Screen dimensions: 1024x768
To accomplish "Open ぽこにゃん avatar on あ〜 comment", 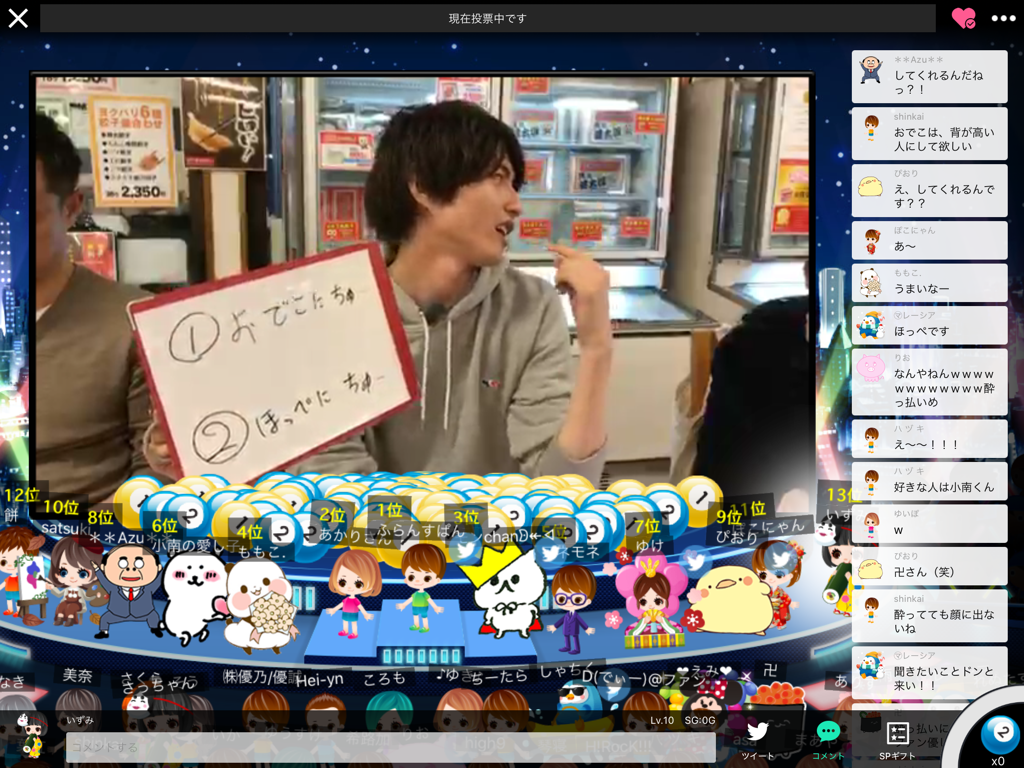I will (x=871, y=241).
